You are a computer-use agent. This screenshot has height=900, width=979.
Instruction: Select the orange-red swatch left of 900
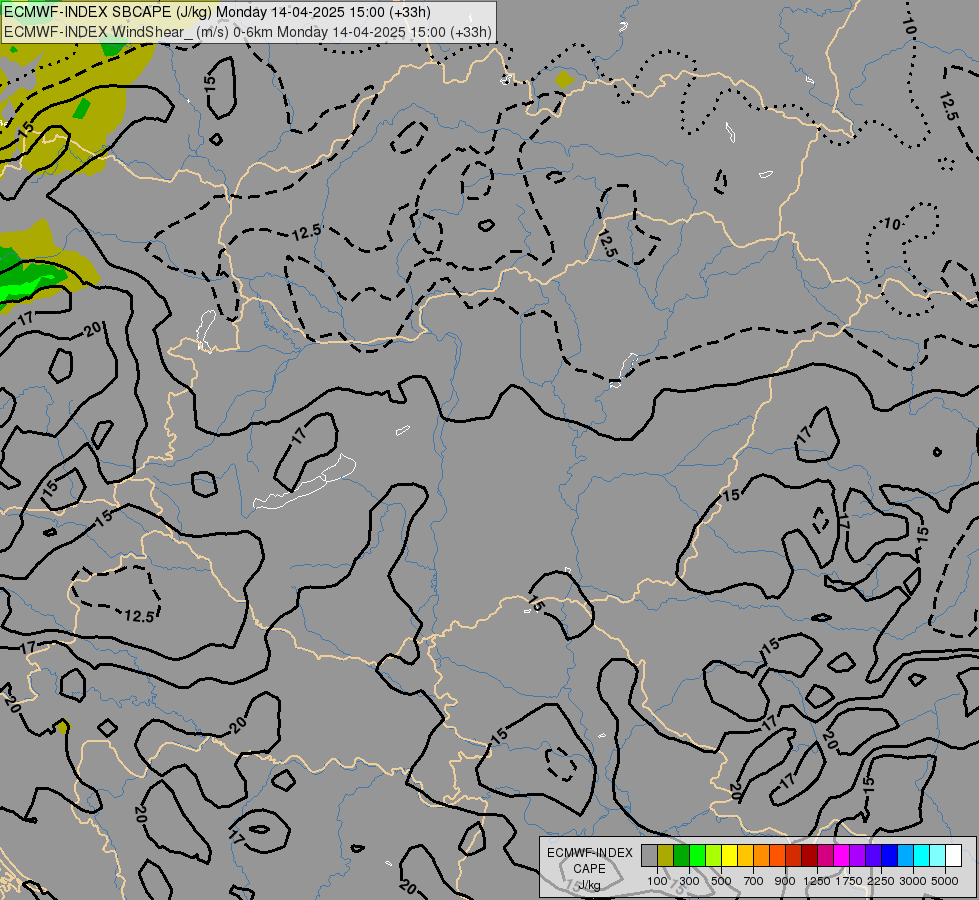[x=777, y=856]
